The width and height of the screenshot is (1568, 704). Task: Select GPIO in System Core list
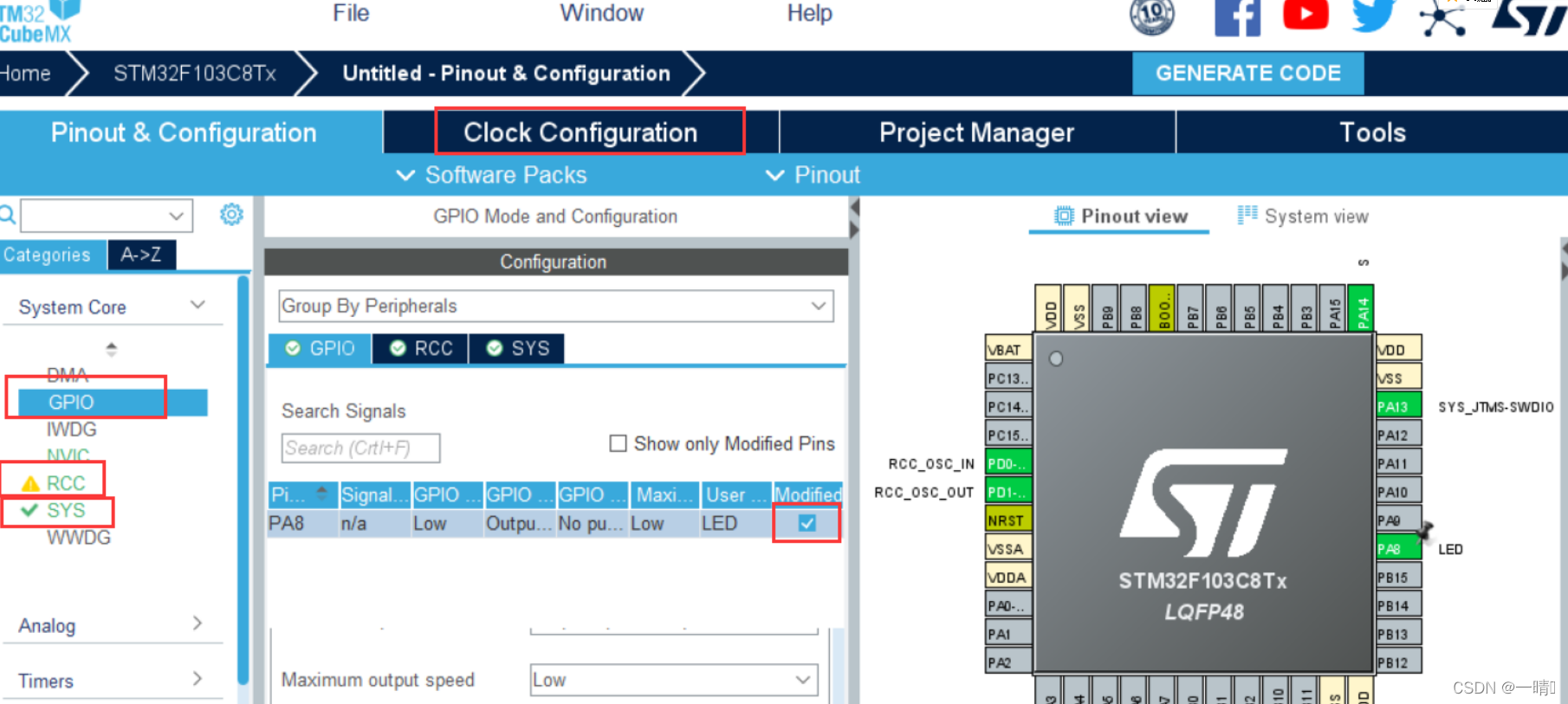point(113,402)
